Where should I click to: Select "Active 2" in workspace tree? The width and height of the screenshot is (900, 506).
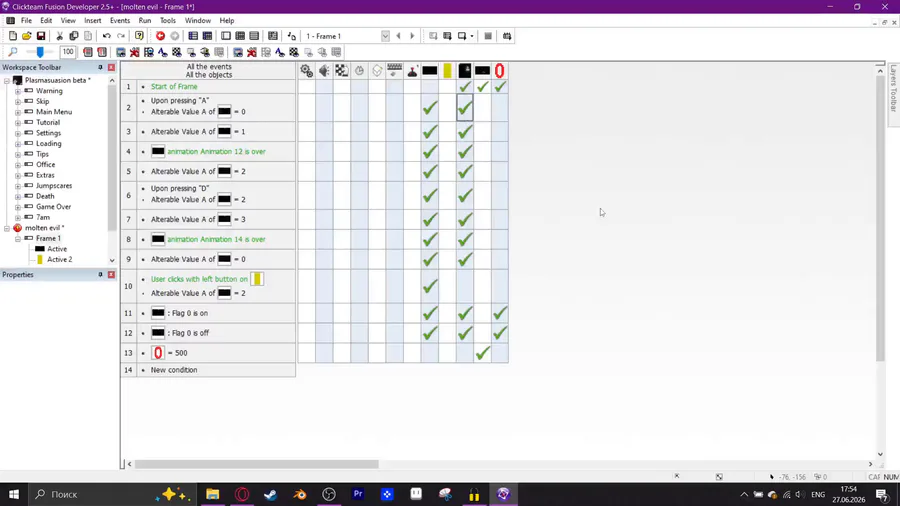click(60, 259)
